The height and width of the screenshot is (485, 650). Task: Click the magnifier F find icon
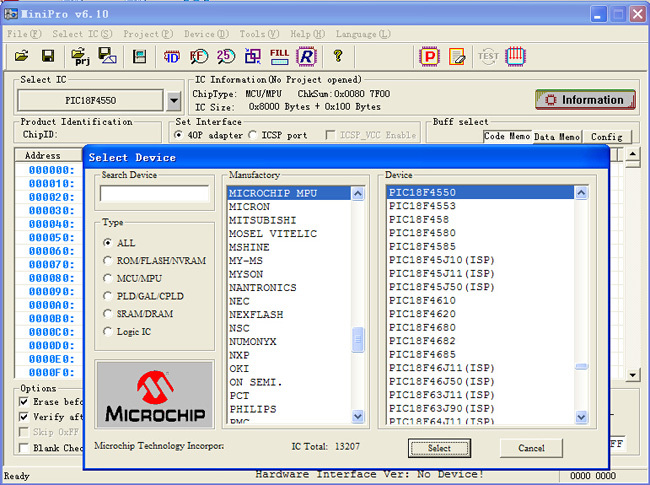199,56
